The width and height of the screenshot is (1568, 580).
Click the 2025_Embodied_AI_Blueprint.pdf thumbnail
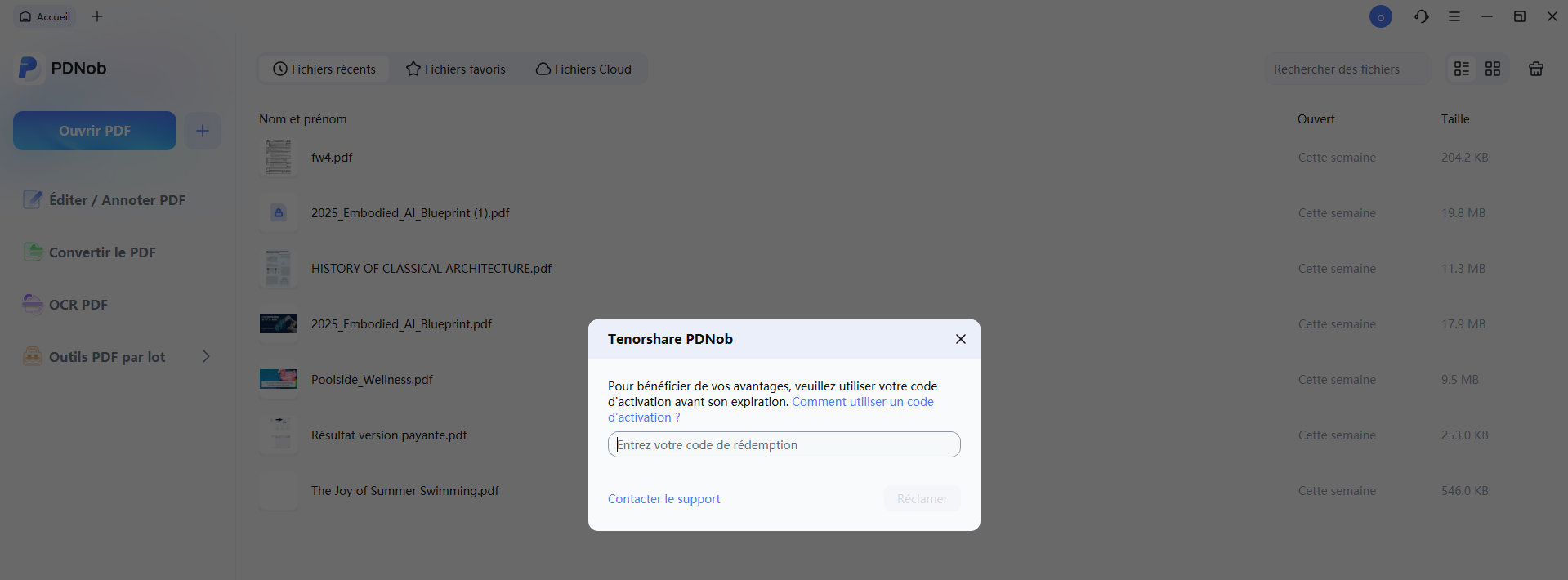coord(279,323)
